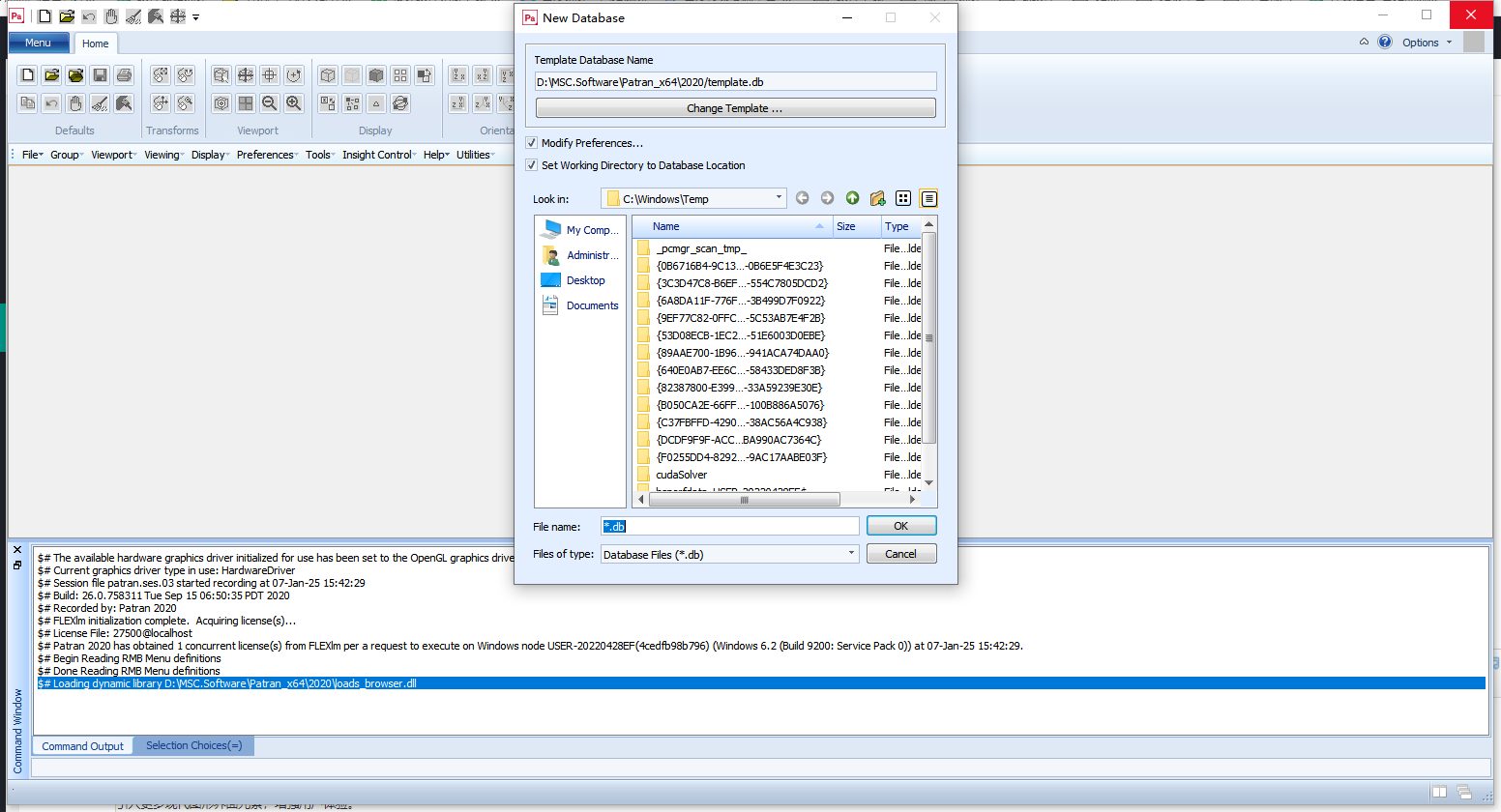Create a new folder in the dialog
The height and width of the screenshot is (812, 1501).
click(877, 198)
